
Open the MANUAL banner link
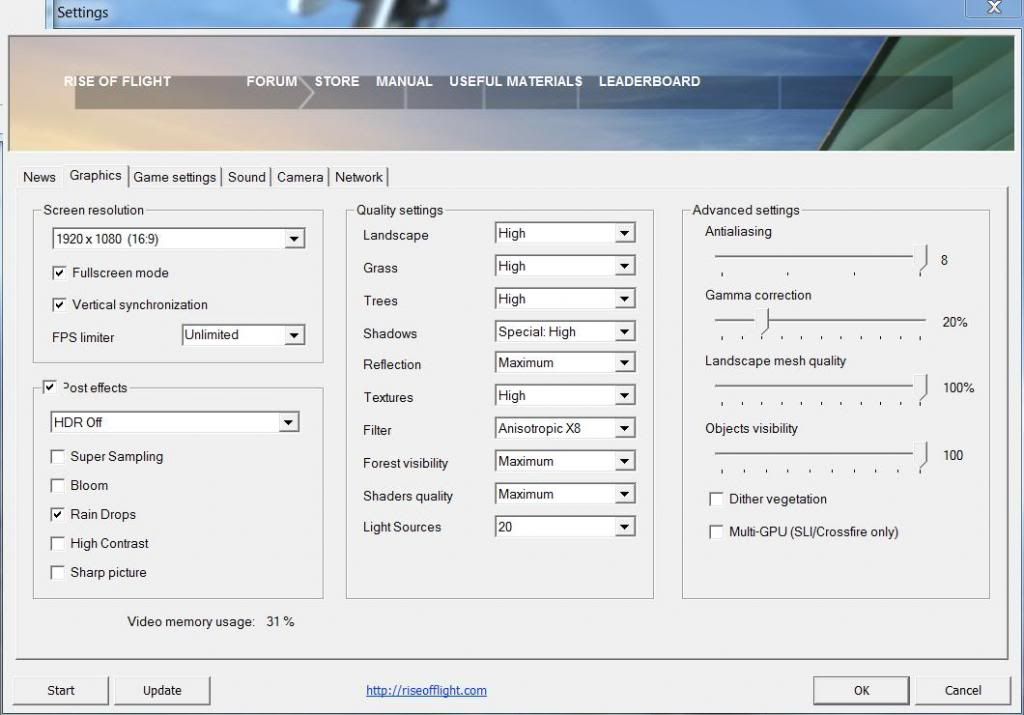(404, 82)
